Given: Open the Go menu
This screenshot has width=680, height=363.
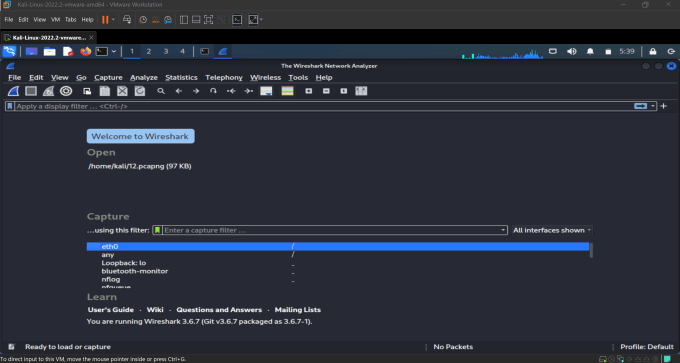Looking at the screenshot, I should (81, 78).
